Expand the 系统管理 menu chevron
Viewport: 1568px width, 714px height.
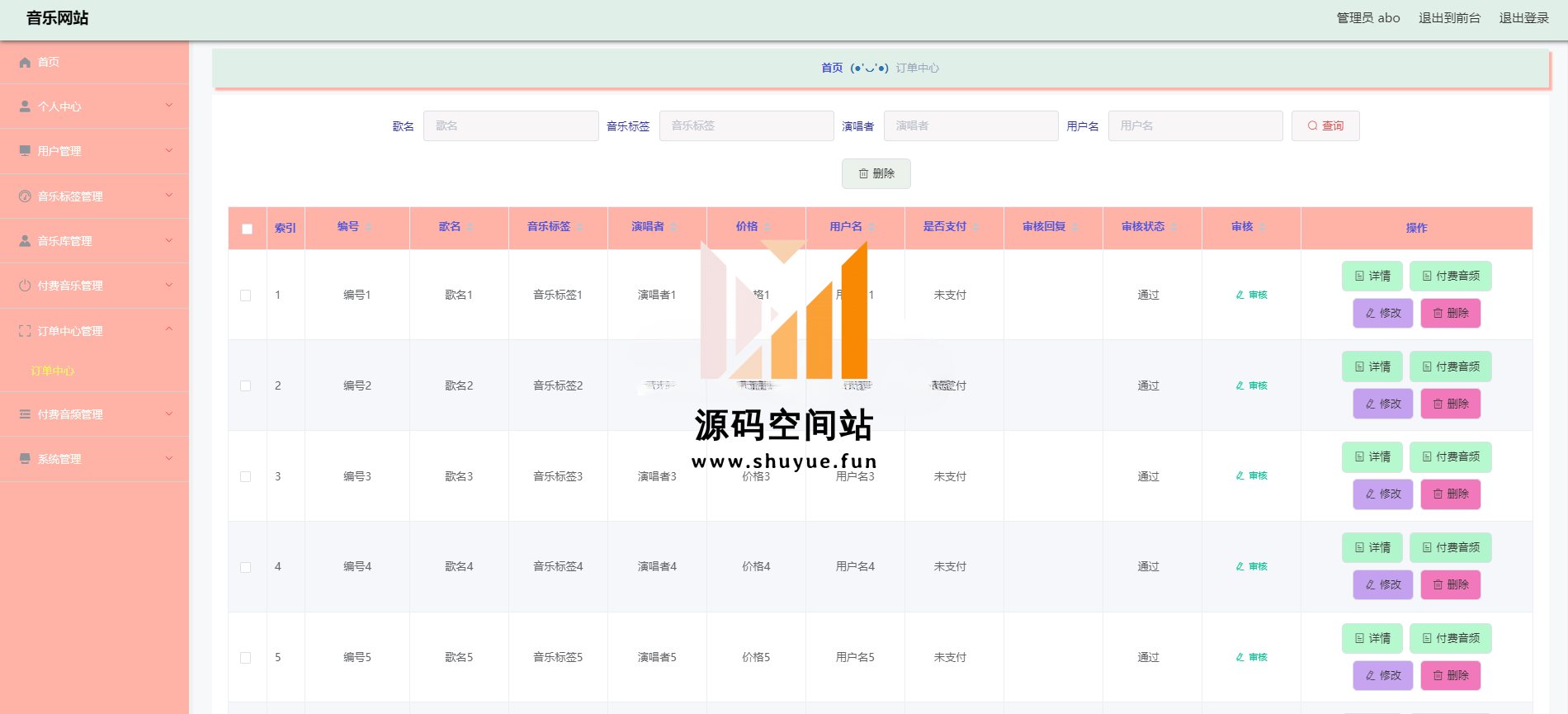pos(169,458)
